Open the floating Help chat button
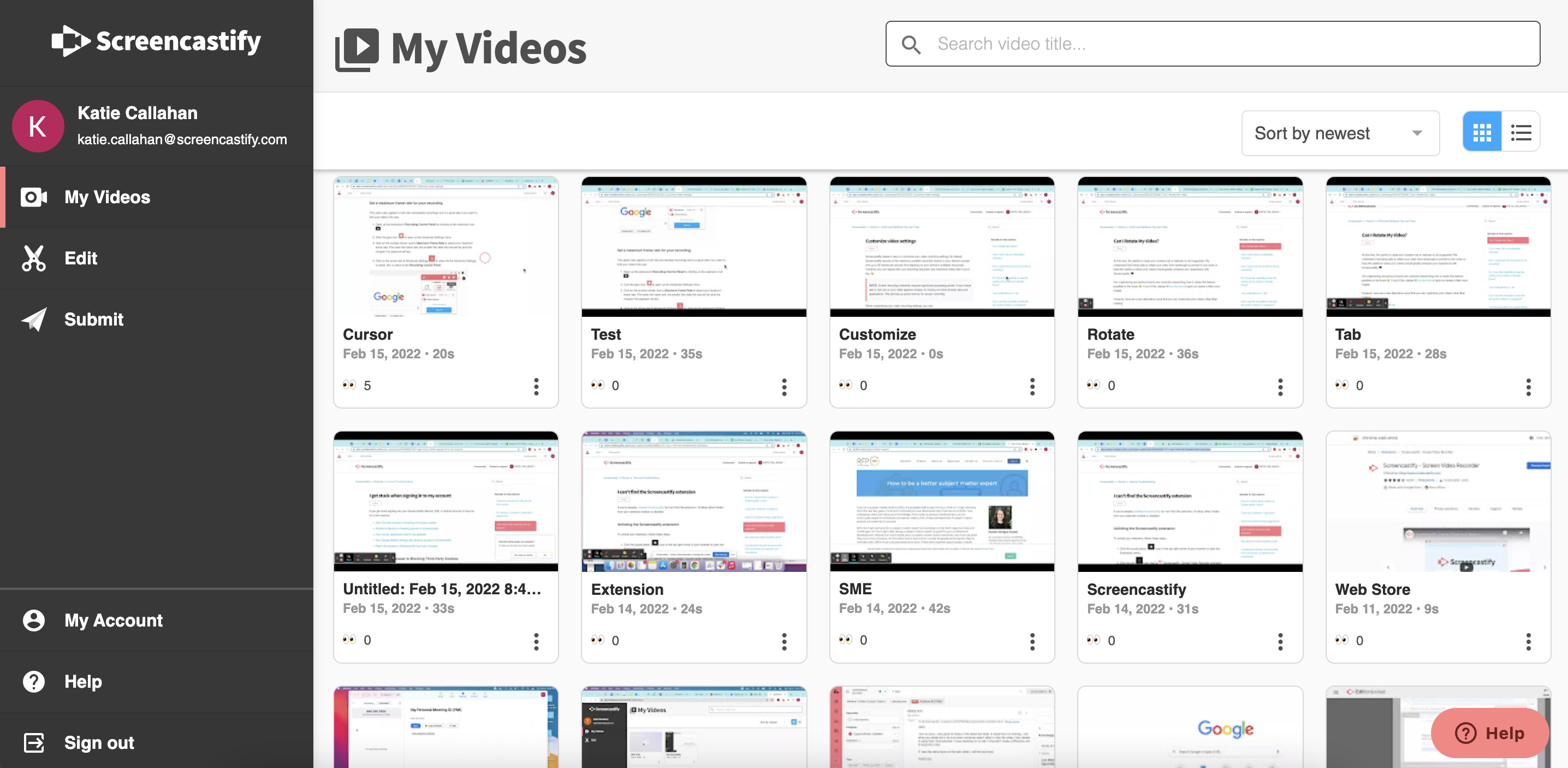Screen dimensions: 1568x768 (x=1489, y=732)
